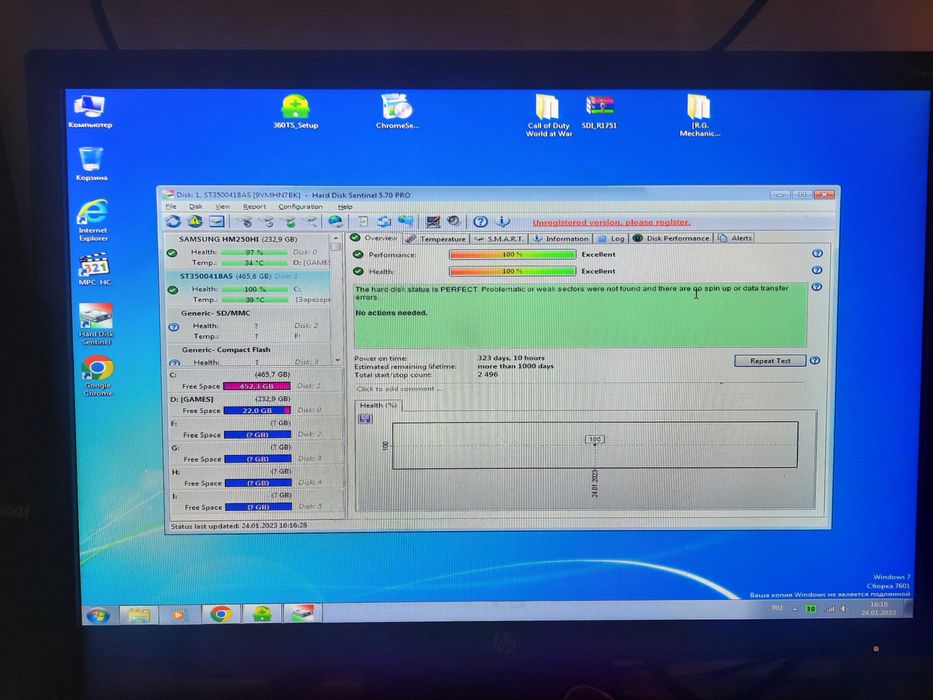
Task: Click the yellow warning triangle toolbar icon
Action: [195, 221]
